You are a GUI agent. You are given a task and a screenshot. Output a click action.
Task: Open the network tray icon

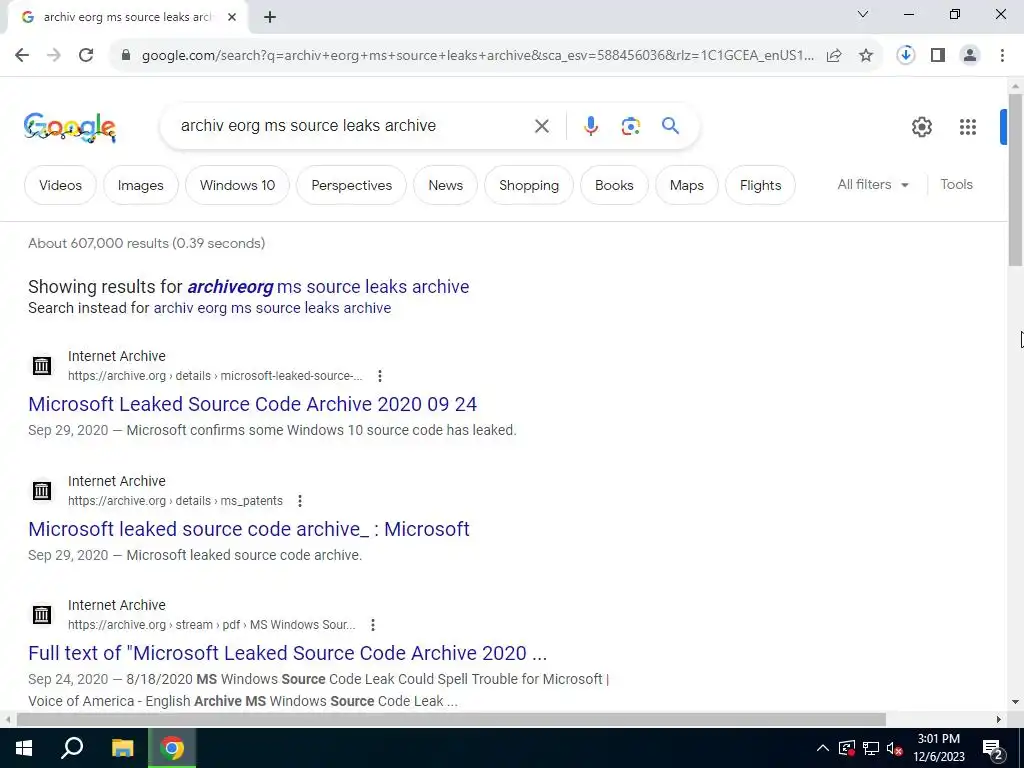pyautogui.click(x=871, y=748)
